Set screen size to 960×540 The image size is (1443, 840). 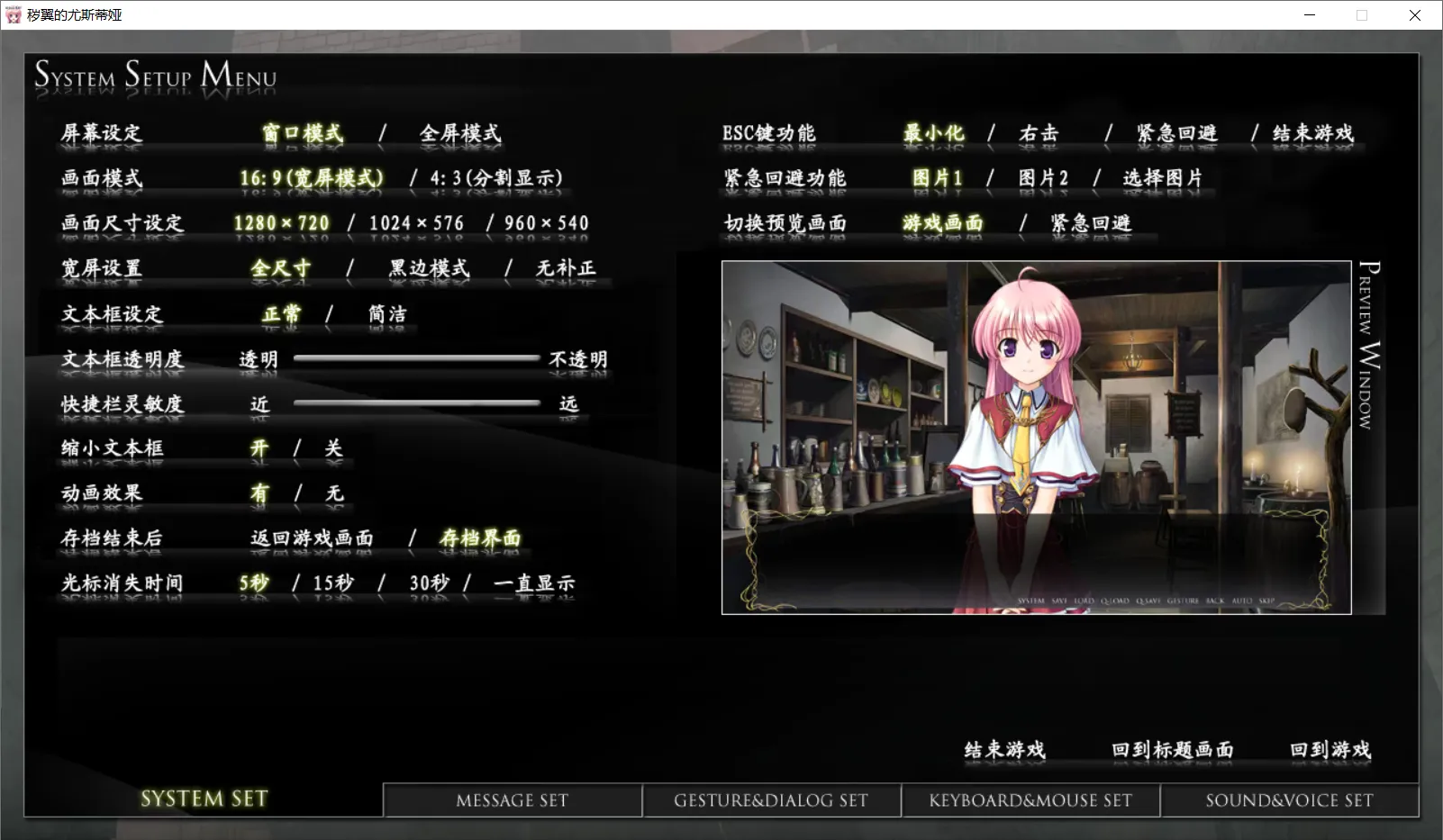pos(547,223)
